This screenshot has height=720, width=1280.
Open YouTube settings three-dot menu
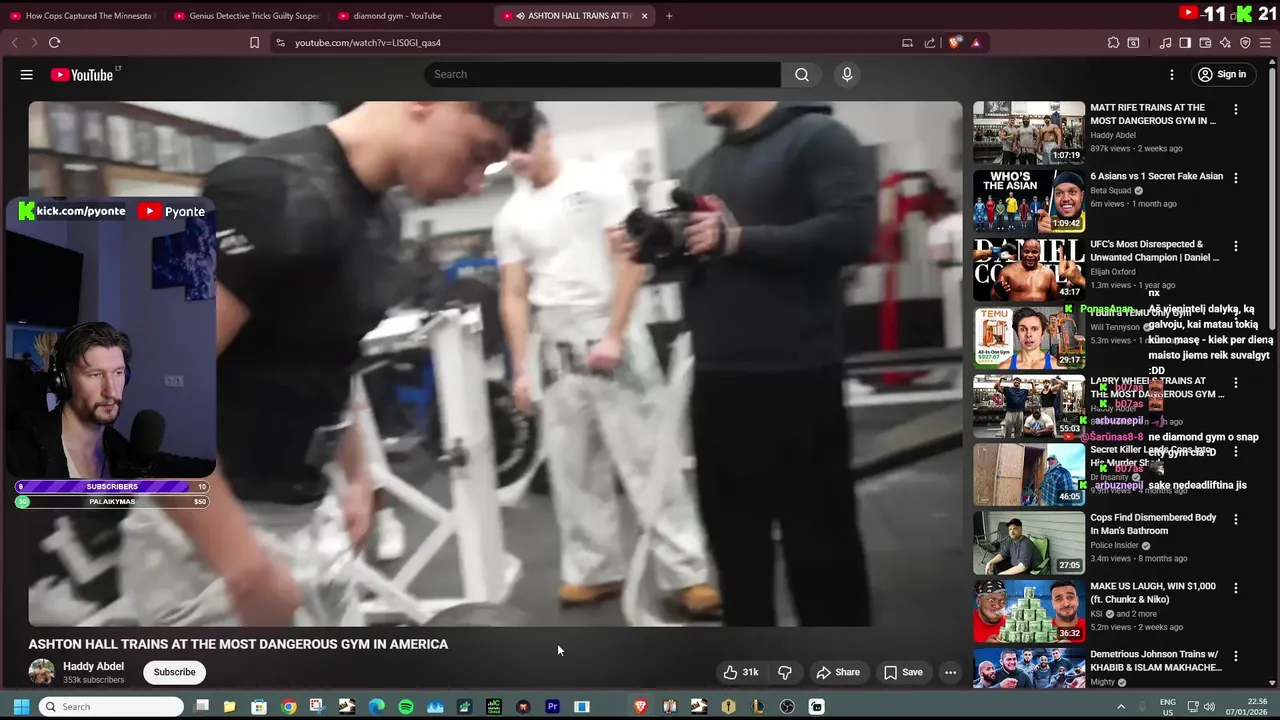point(1172,74)
